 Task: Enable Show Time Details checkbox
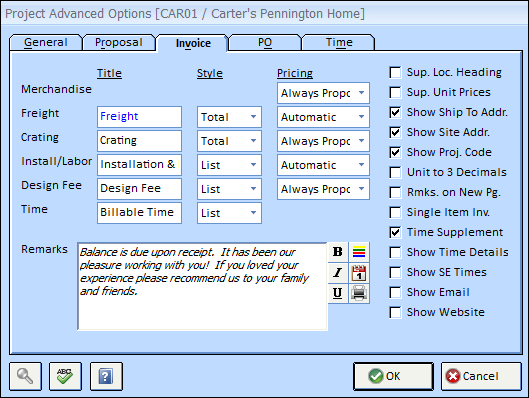click(x=395, y=252)
